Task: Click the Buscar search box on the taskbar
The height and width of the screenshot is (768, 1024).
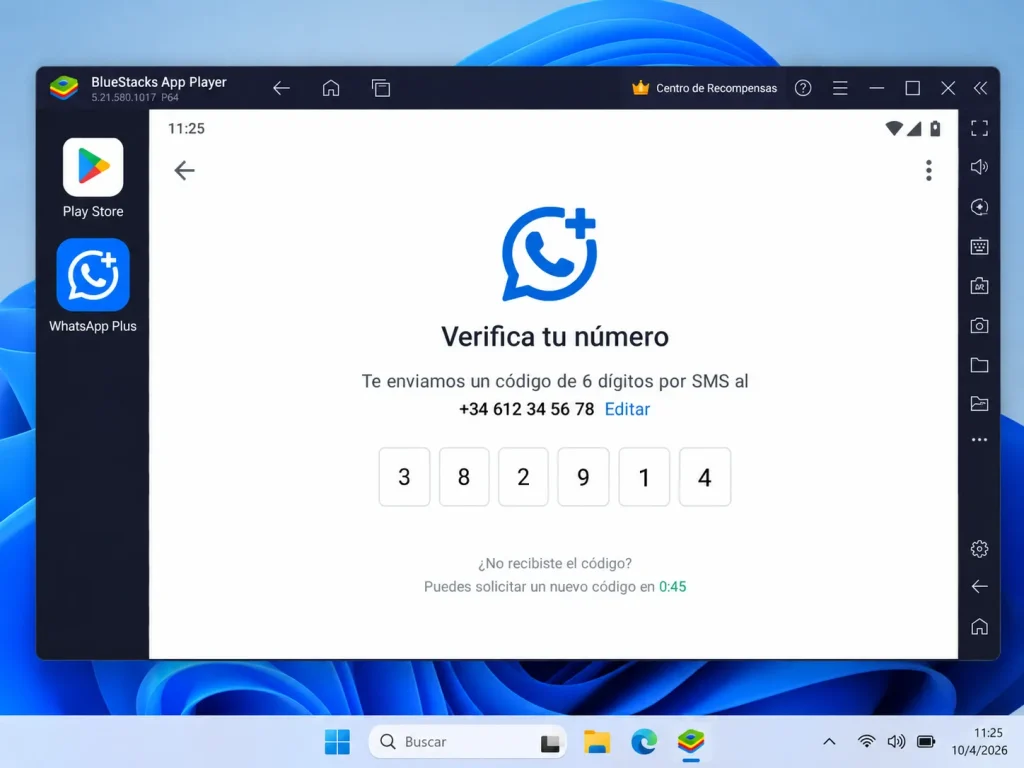Action: (468, 742)
